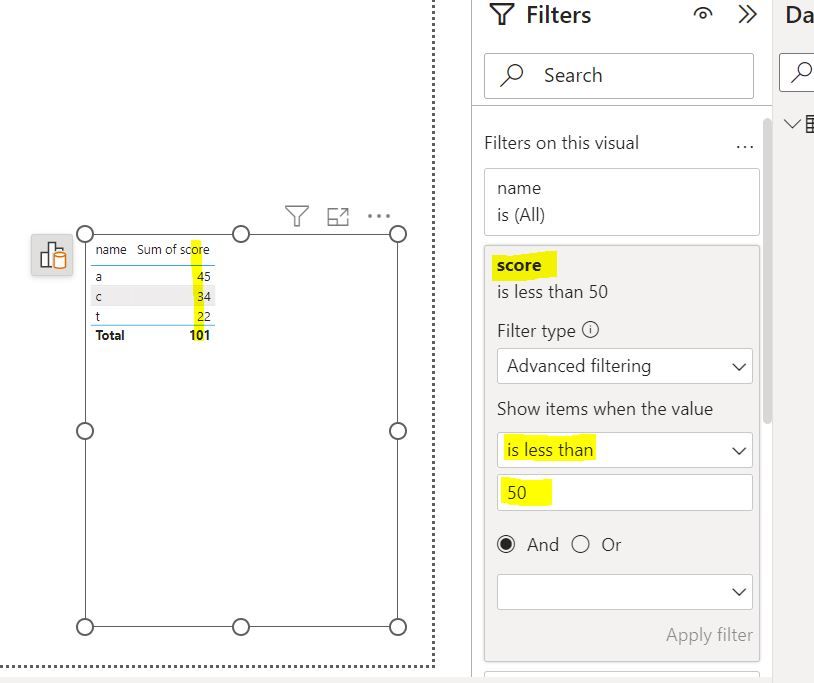
Task: Click the magnifier icon in Filters search
Action: click(x=511, y=75)
